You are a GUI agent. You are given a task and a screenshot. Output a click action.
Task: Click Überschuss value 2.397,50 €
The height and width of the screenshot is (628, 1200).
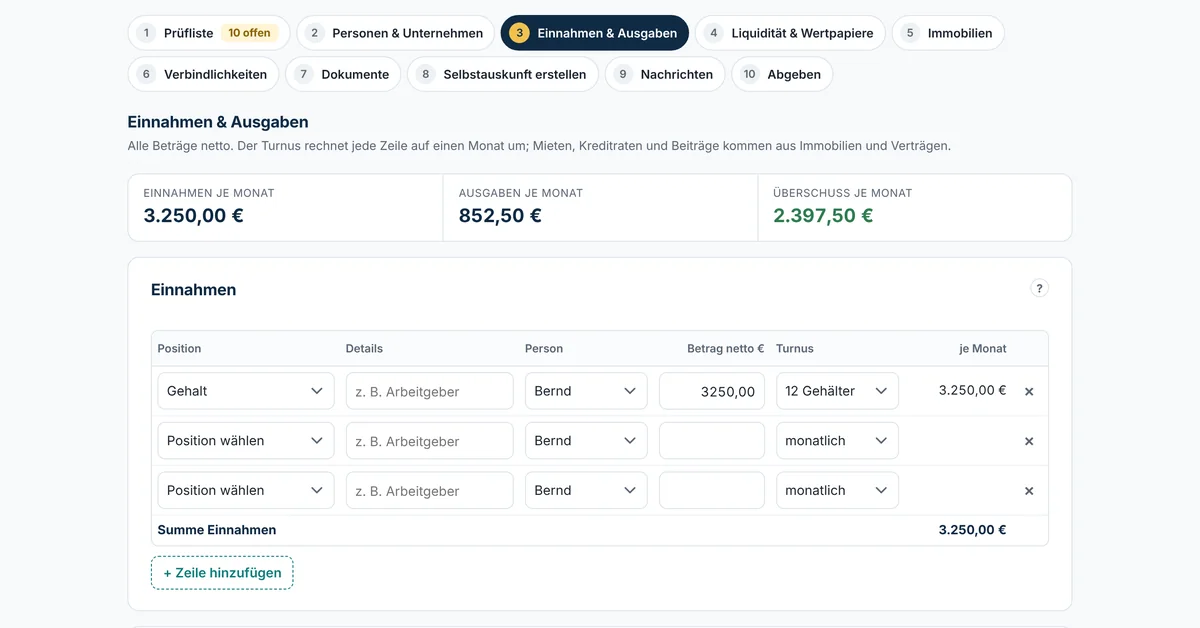(x=823, y=215)
